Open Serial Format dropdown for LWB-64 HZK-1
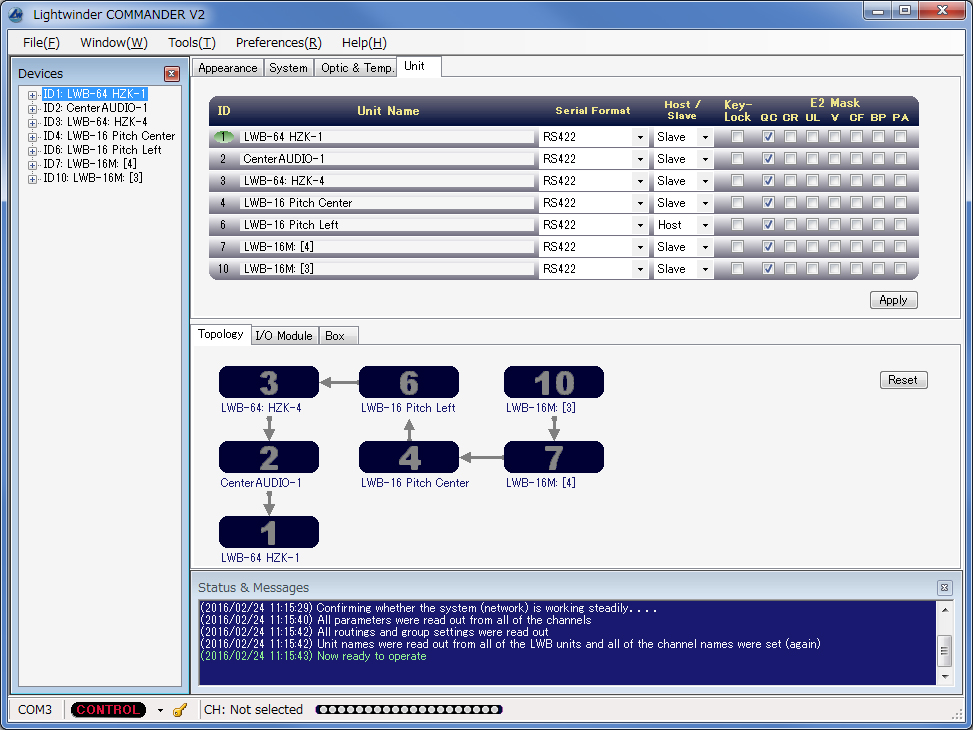This screenshot has height=730, width=973. point(640,137)
